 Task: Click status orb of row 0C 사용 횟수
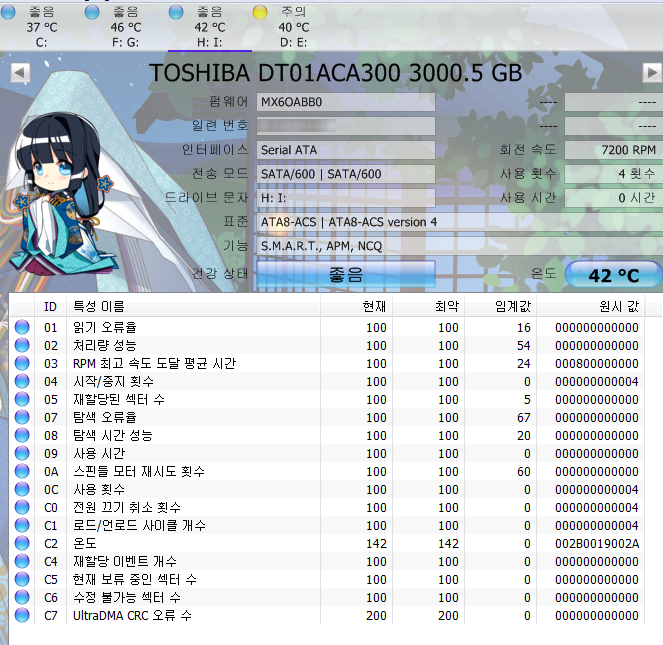(22, 489)
